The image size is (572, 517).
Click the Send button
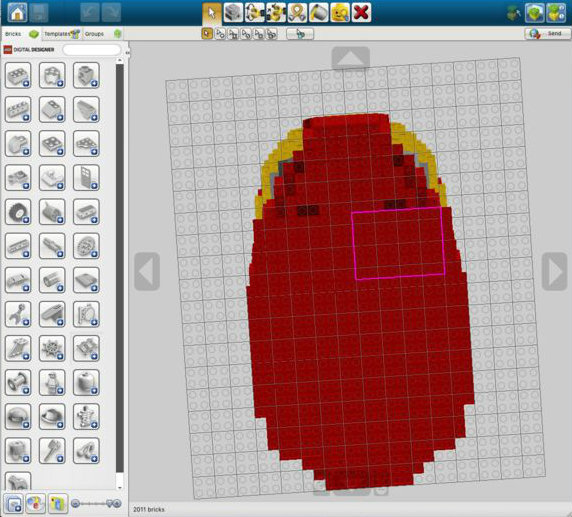[x=548, y=34]
